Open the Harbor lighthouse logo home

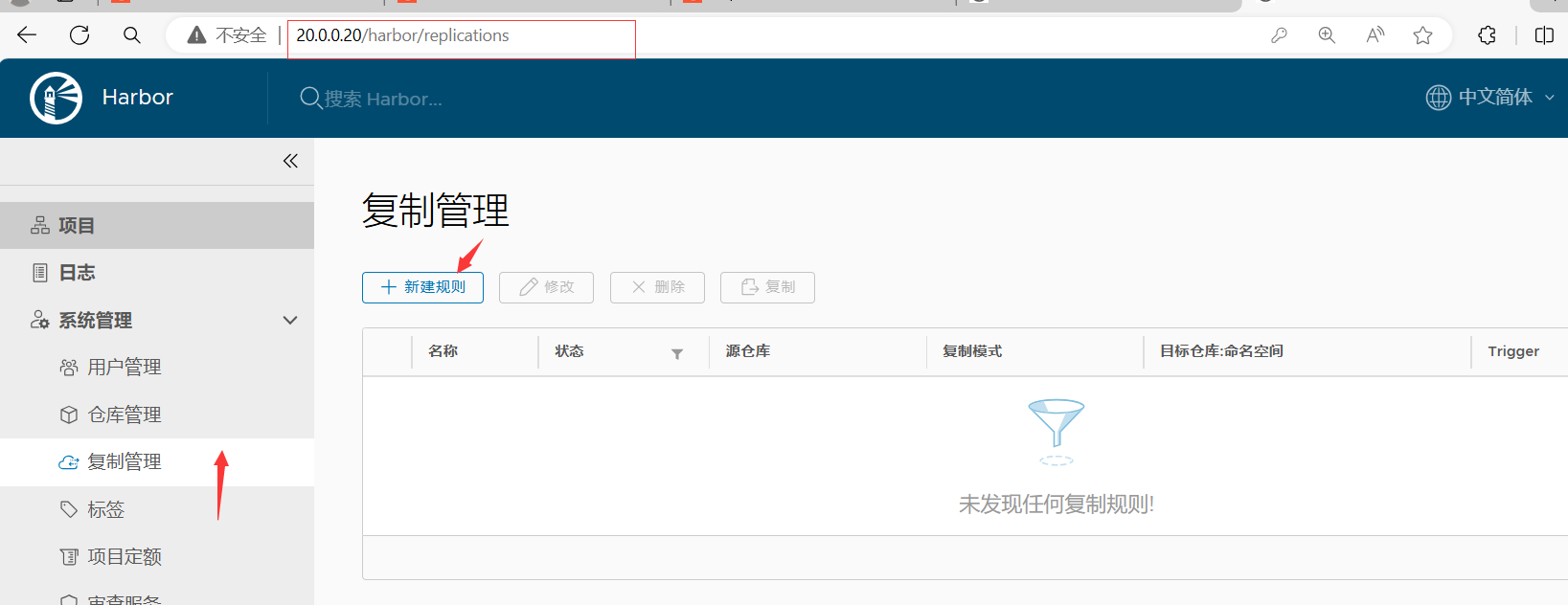(57, 98)
